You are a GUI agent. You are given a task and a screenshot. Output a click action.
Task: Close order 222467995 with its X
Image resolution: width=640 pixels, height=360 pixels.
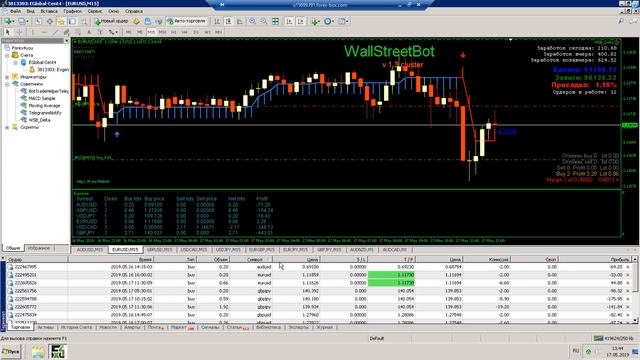628,267
